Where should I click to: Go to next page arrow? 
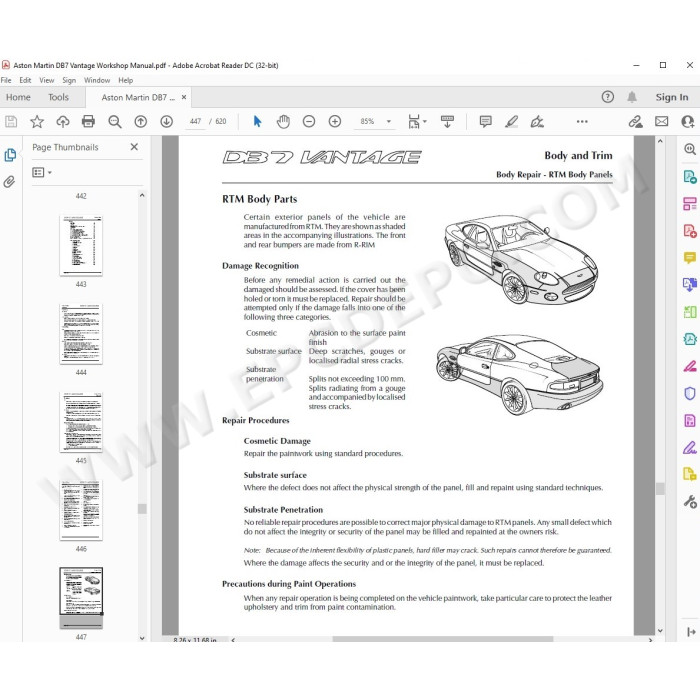click(x=167, y=121)
